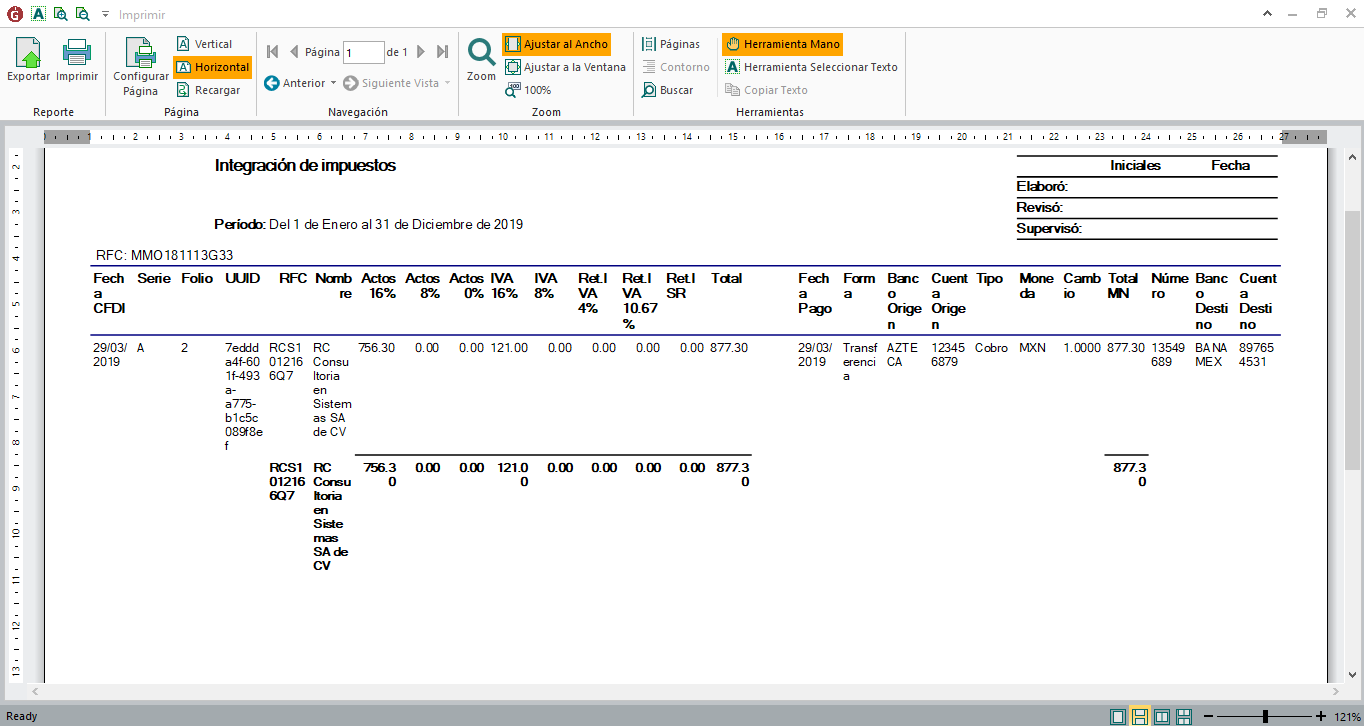
Task: Jump to the last page arrow
Action: coord(442,52)
